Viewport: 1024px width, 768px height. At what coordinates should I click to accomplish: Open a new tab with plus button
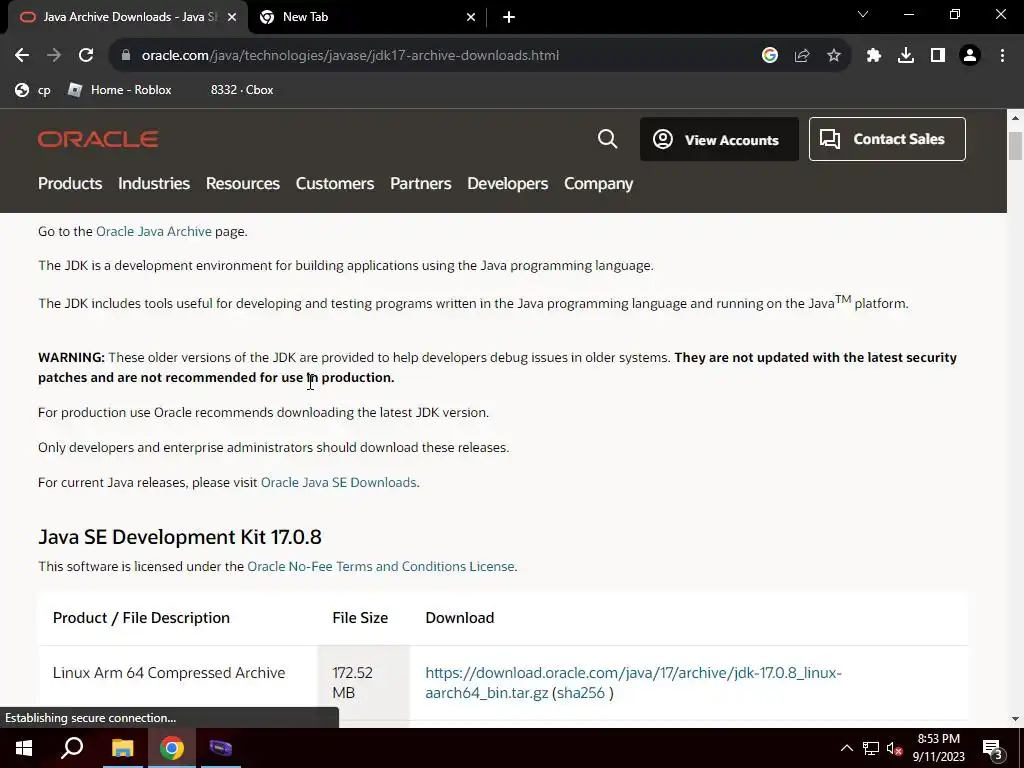(509, 17)
